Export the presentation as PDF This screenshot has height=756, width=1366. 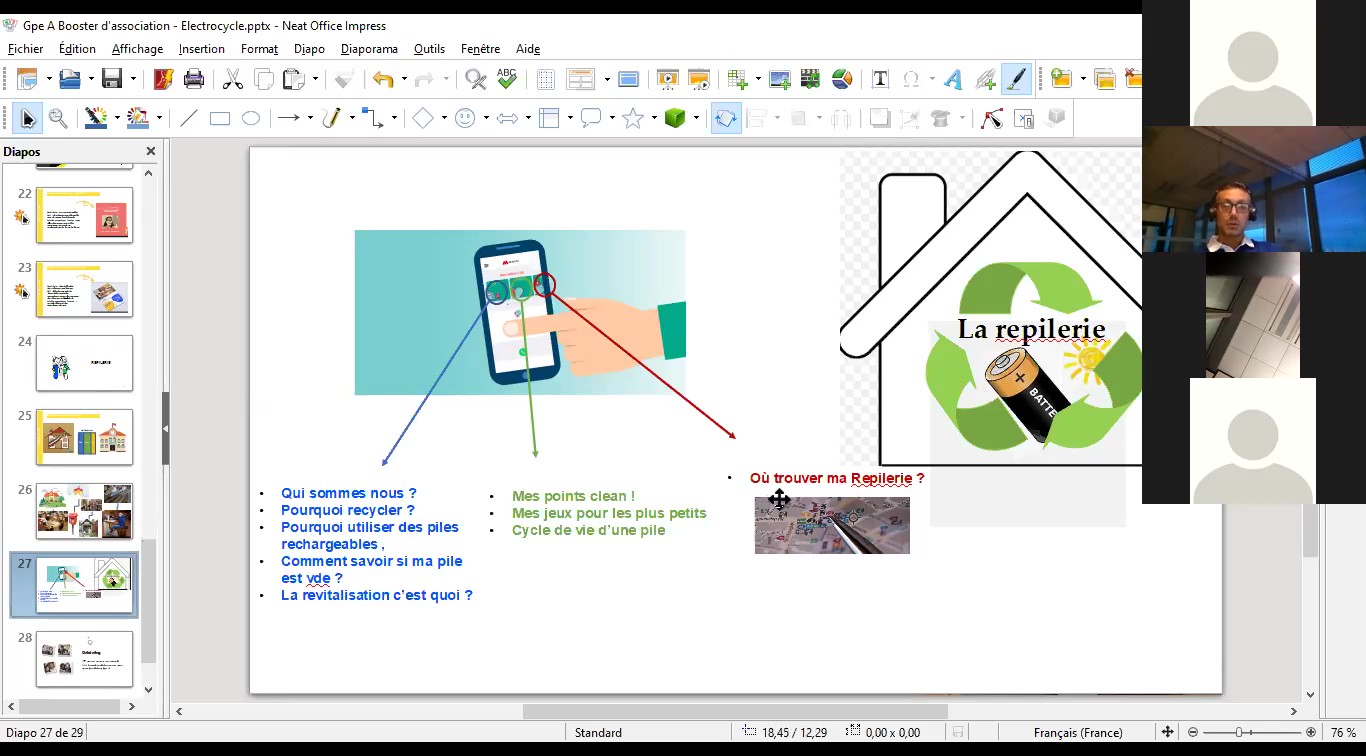pyautogui.click(x=163, y=79)
